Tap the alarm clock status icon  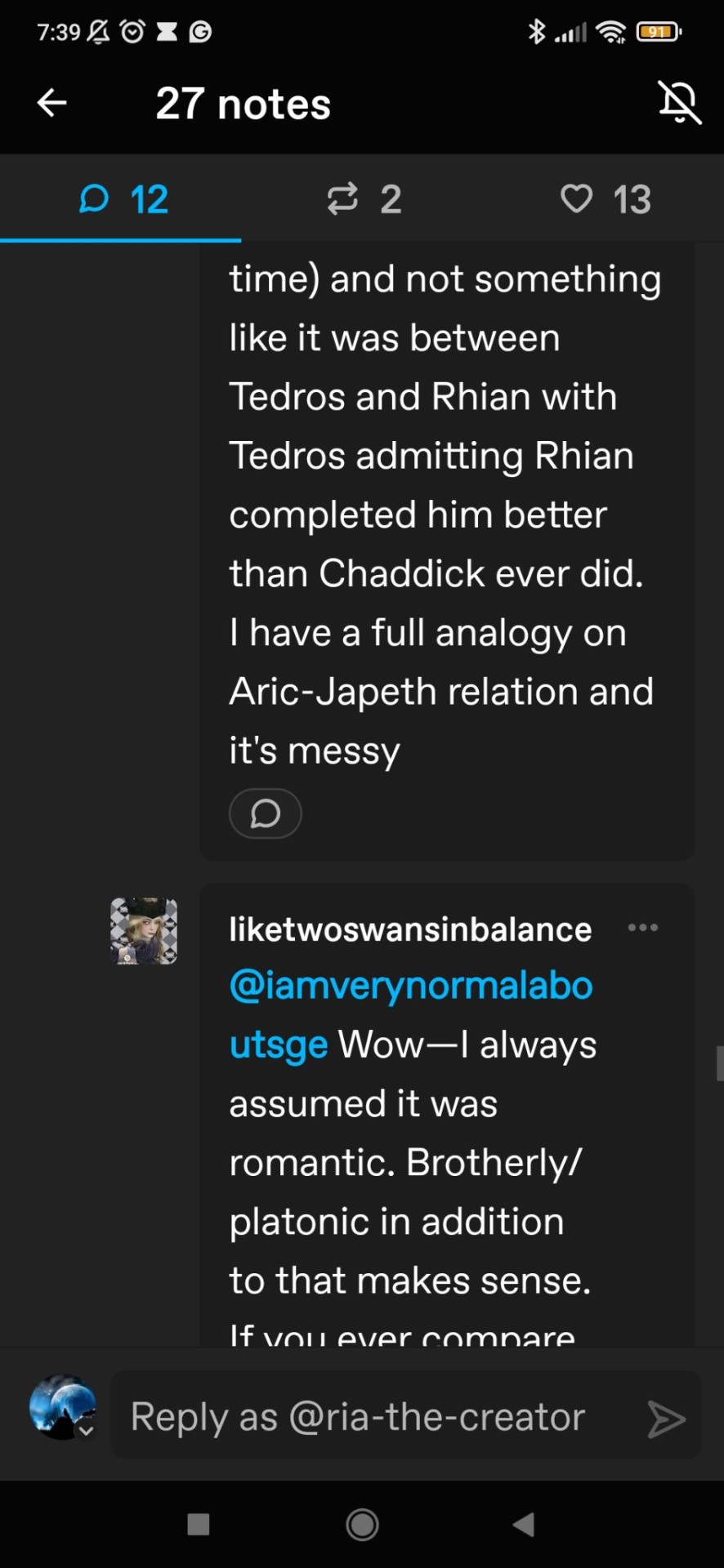point(132,32)
